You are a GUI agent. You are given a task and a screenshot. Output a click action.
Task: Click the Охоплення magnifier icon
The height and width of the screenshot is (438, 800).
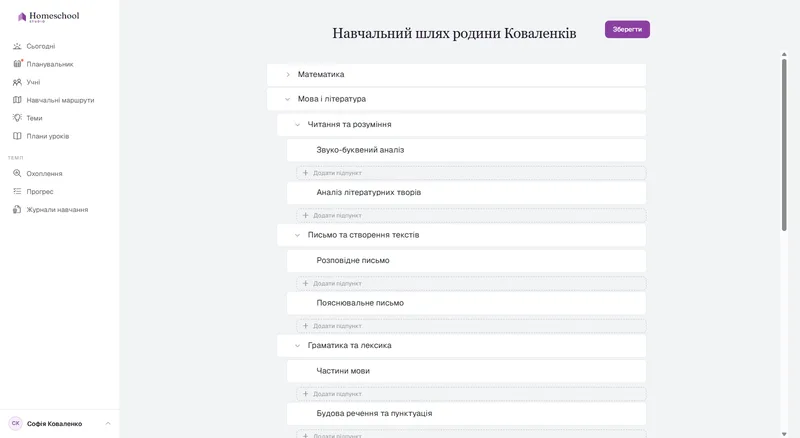coord(17,174)
